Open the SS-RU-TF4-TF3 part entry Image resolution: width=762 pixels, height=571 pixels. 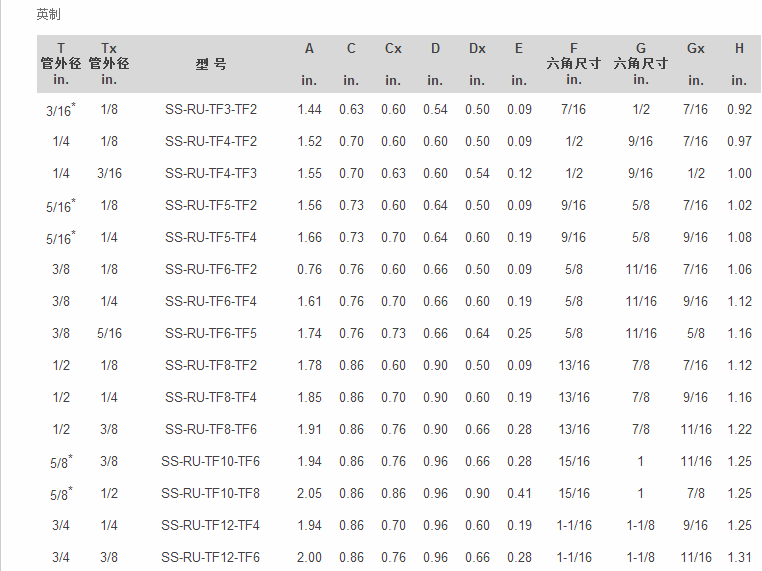(x=210, y=173)
